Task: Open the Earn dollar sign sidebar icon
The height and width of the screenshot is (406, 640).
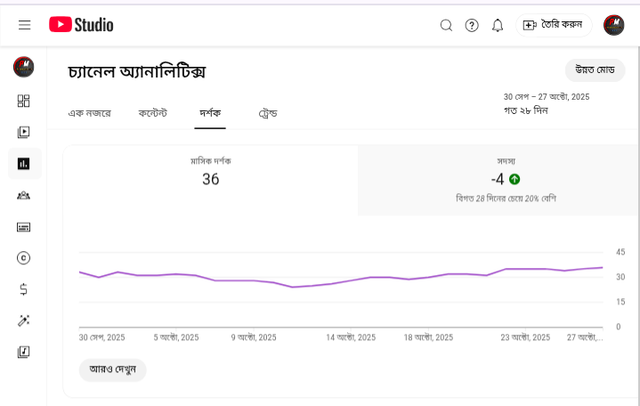Action: pyautogui.click(x=24, y=289)
